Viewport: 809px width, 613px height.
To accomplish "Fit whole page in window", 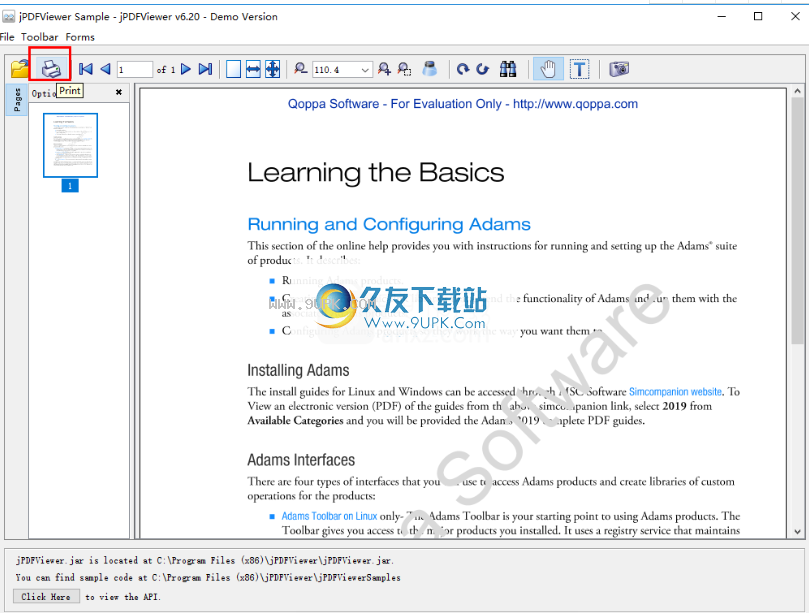I will 272,69.
